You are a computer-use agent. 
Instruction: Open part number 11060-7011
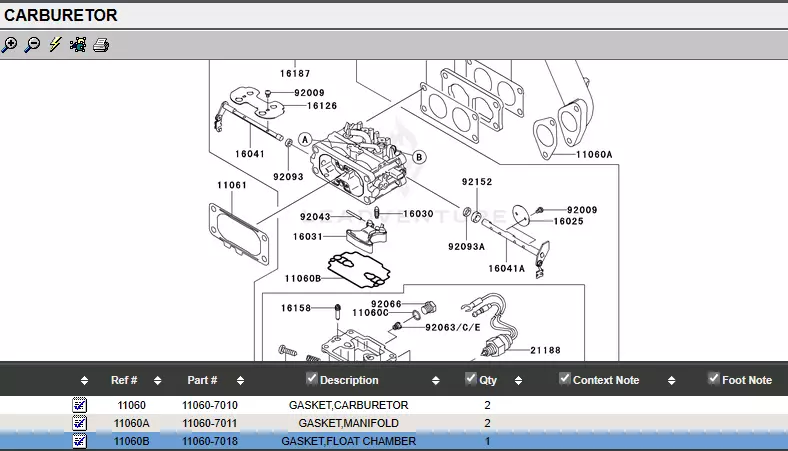coord(210,423)
